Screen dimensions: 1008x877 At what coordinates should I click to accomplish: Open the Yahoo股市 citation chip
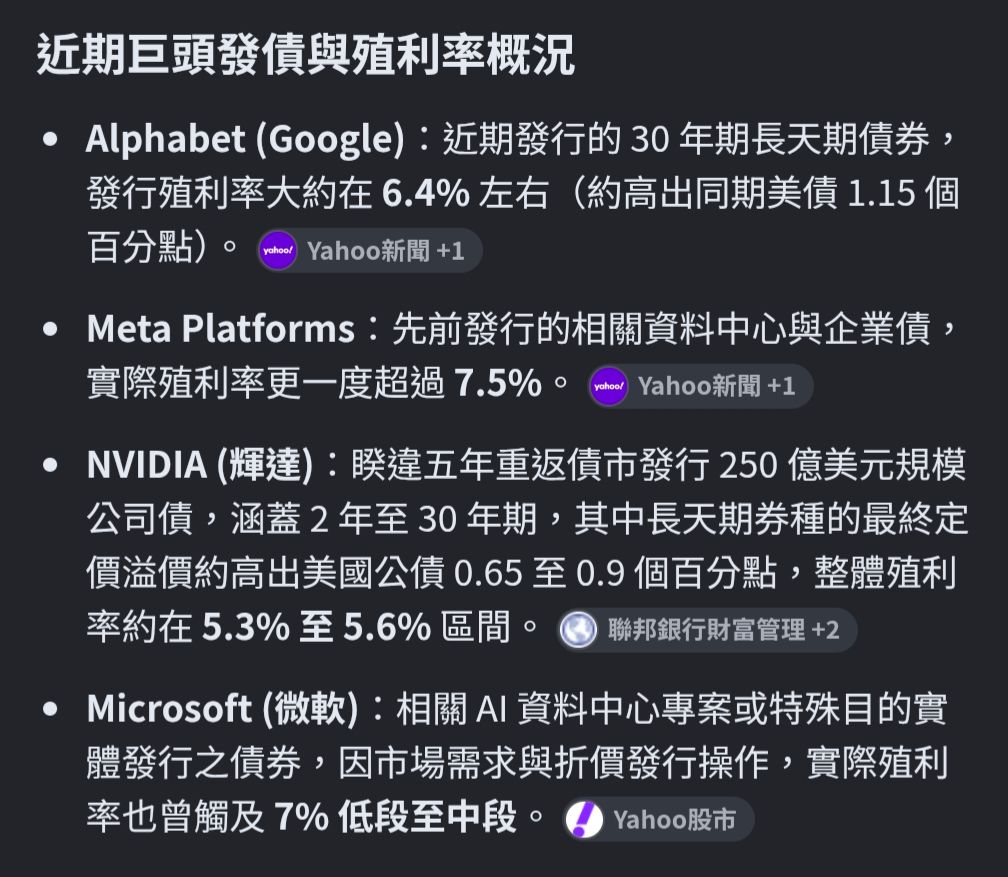tap(658, 819)
